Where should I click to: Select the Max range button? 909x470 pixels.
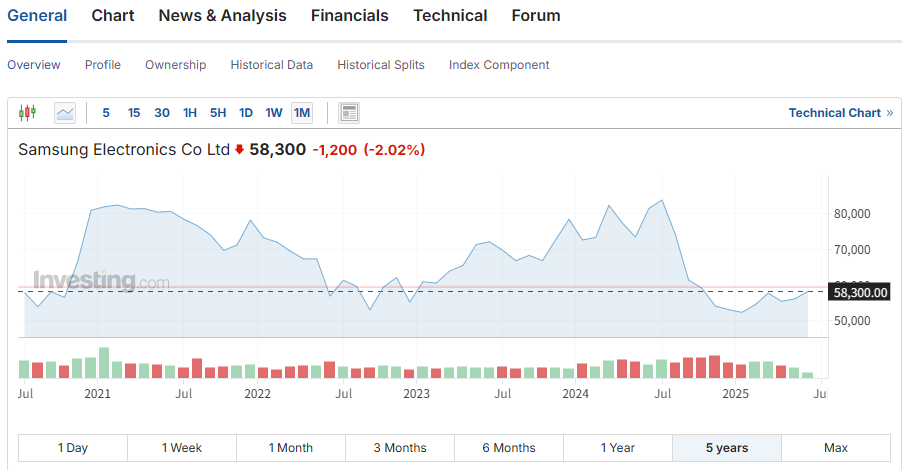pos(836,448)
